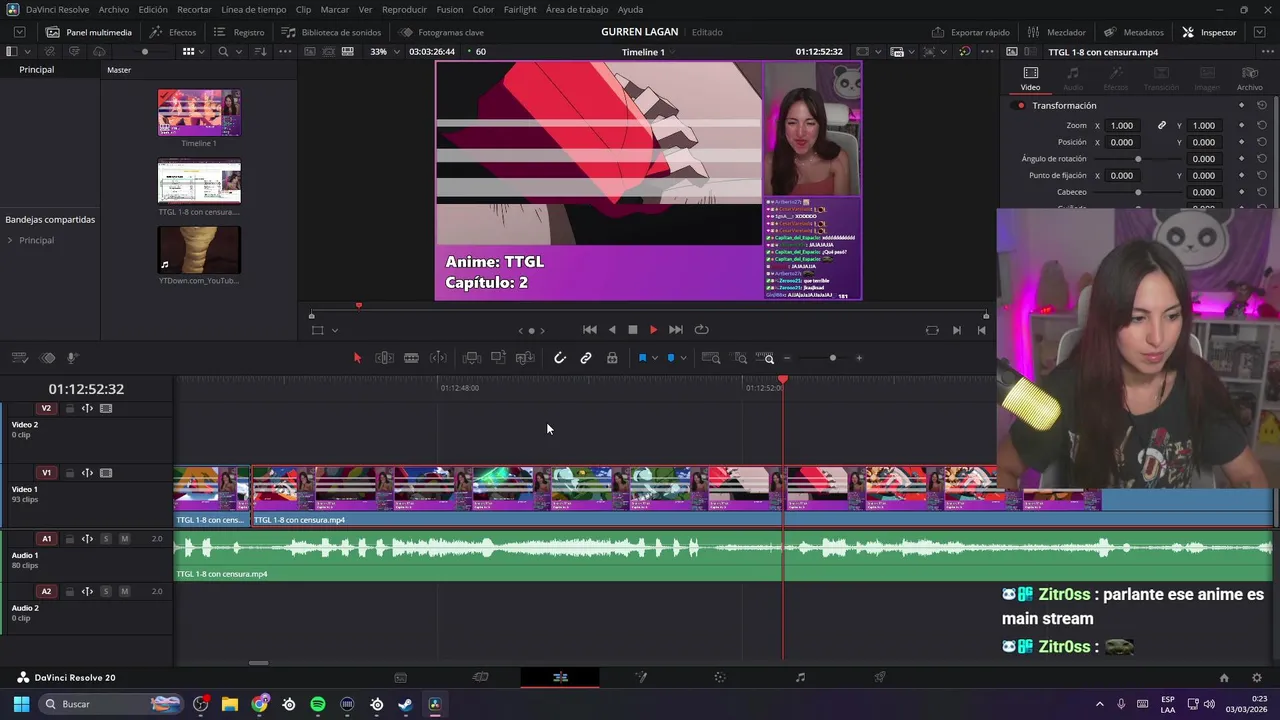Solo the Audio 1 track
This screenshot has width=1280, height=720.
[x=105, y=539]
